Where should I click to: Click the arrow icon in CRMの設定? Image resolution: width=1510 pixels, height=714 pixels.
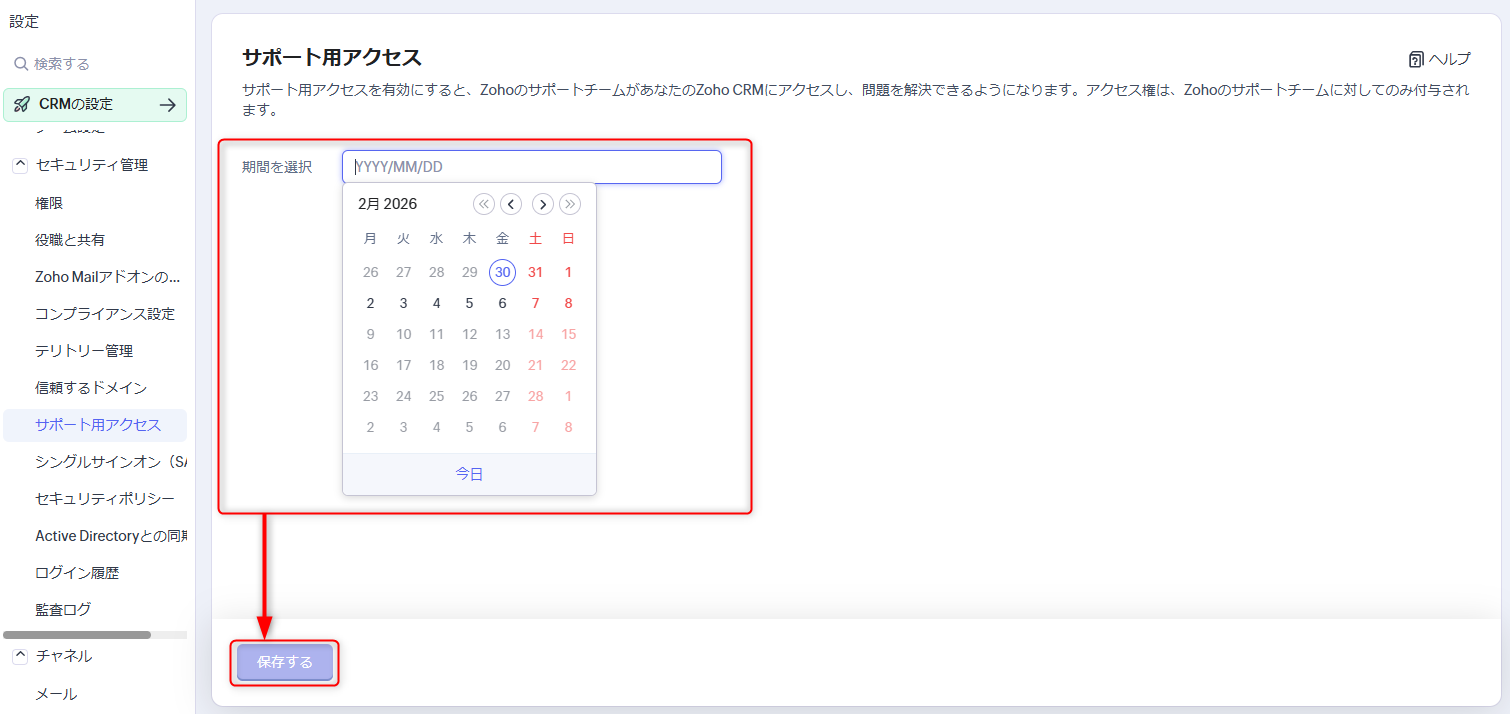click(x=167, y=104)
